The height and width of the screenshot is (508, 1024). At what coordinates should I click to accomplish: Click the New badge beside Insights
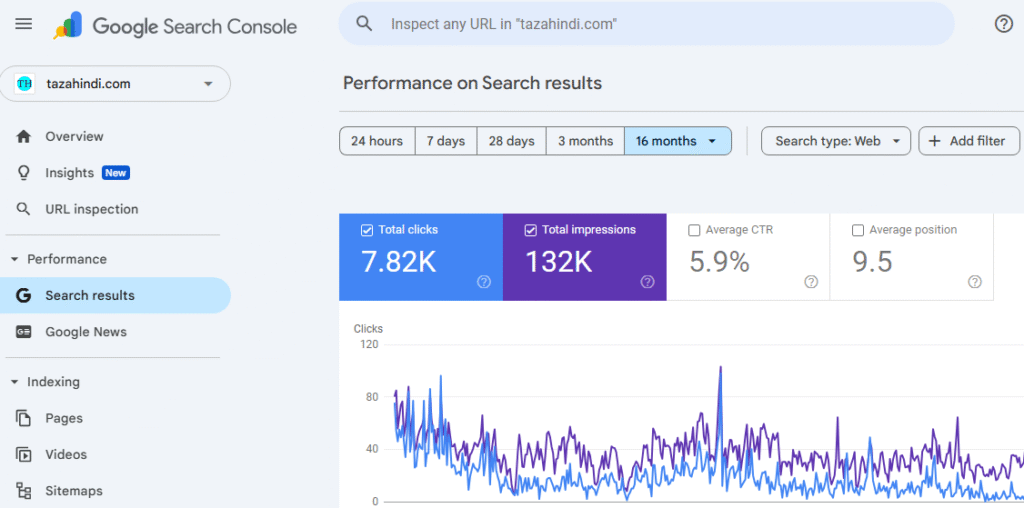(116, 173)
